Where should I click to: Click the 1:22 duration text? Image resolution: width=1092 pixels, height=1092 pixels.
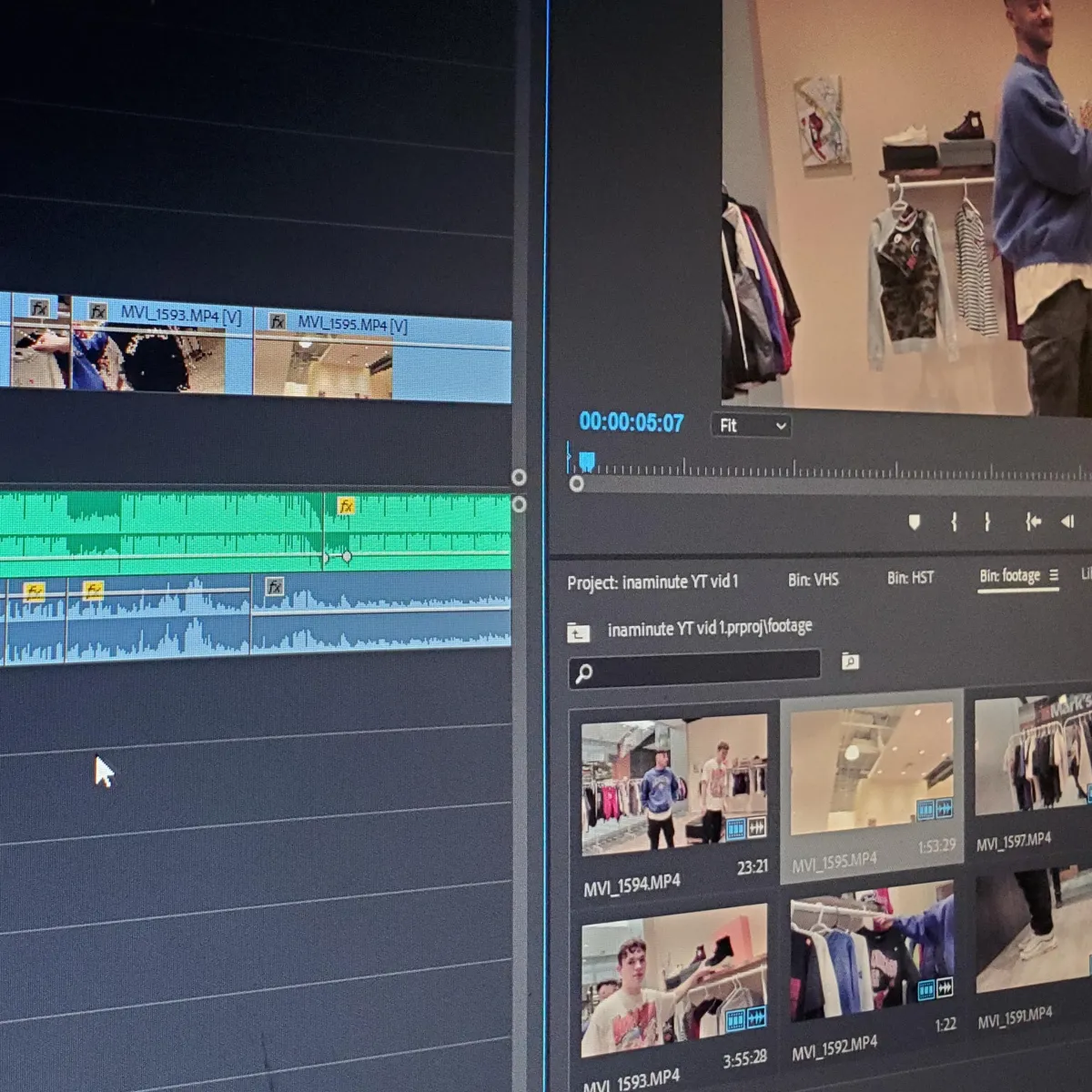(x=945, y=1025)
